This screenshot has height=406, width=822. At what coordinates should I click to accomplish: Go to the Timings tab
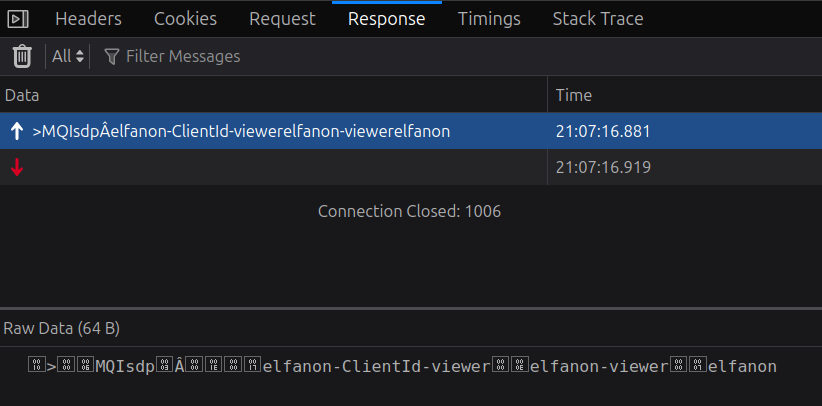[x=489, y=19]
